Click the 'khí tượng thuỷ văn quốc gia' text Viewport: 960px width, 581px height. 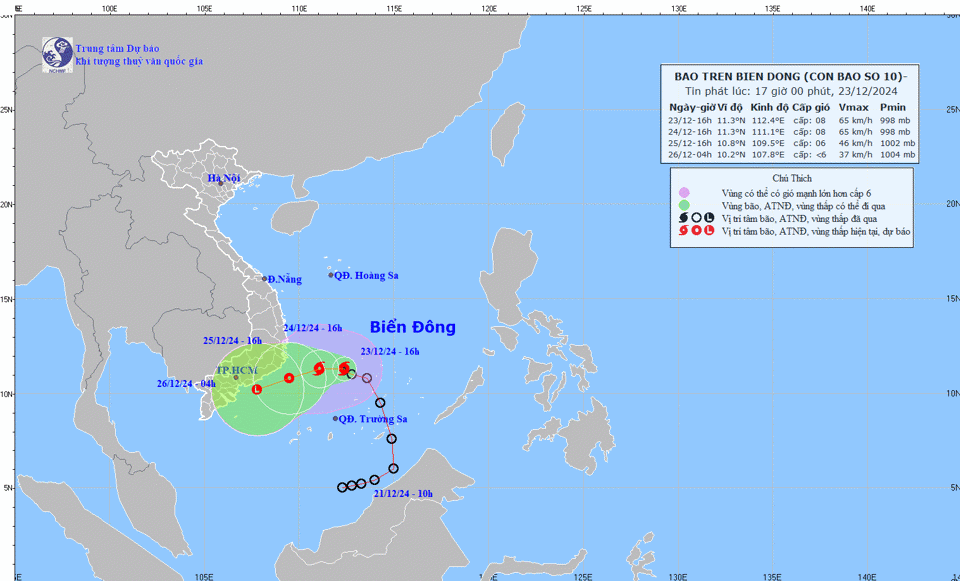(139, 61)
